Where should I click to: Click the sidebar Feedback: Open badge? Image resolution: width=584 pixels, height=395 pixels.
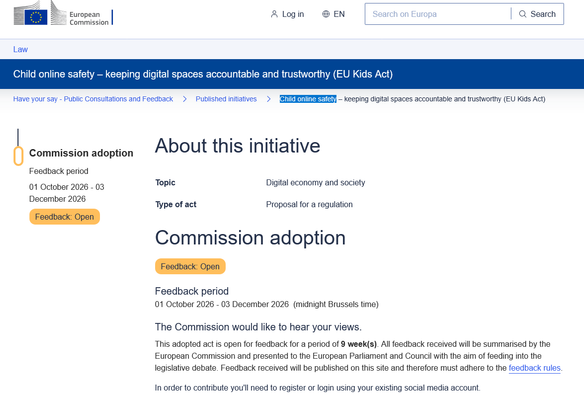(64, 217)
